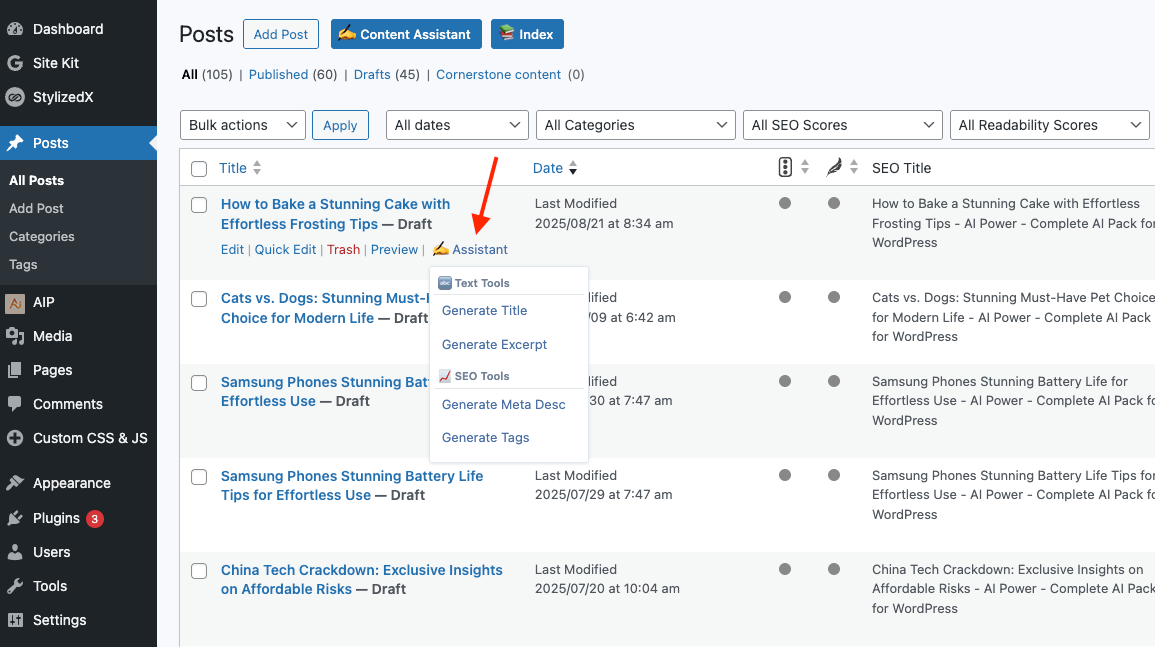
Task: Open the Pages icon in sidebar
Action: pos(15,370)
